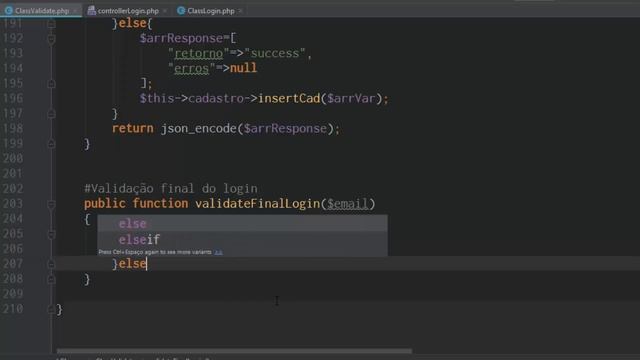Switch to the ClassValidate.php tab

pyautogui.click(x=42, y=11)
